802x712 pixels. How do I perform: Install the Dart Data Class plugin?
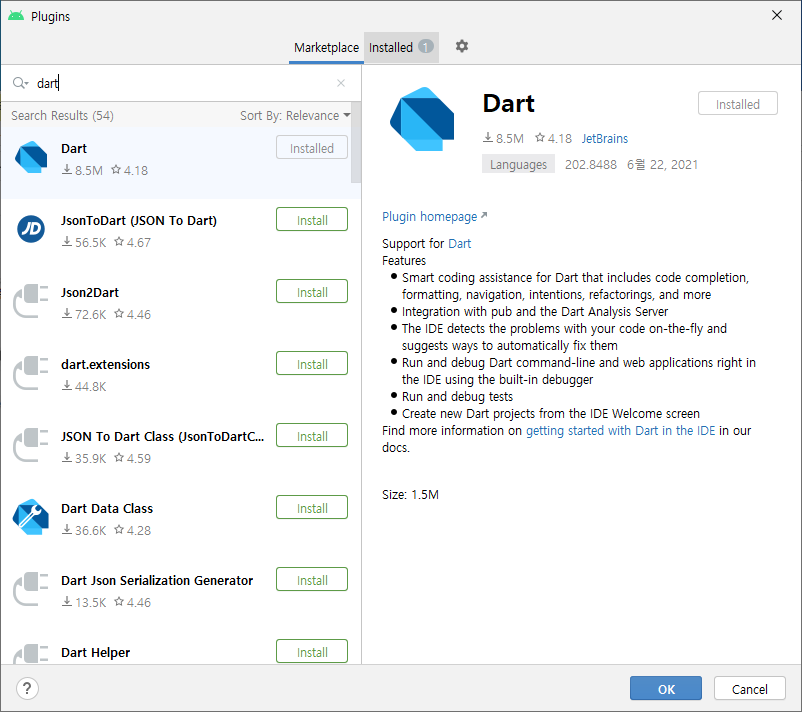[x=312, y=507]
